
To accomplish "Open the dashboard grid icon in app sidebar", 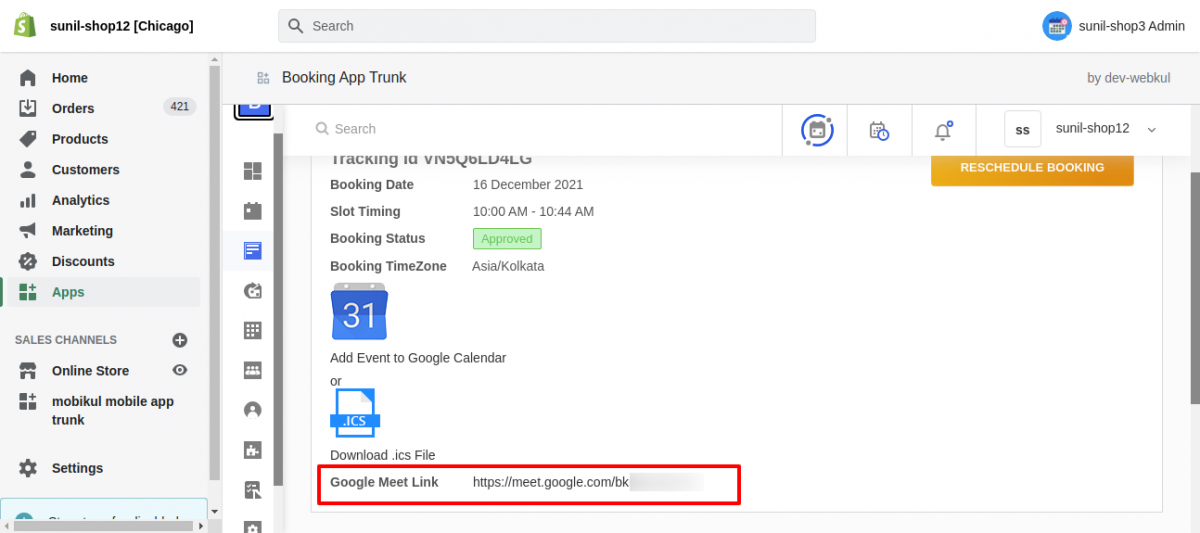I will [253, 172].
